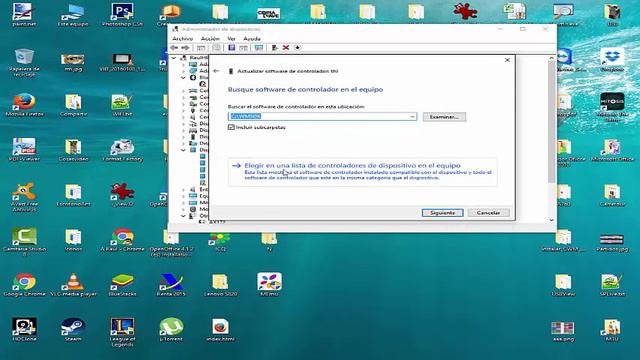Open the Avast Free Antivirus shortcut
The width and height of the screenshot is (640, 360).
(24, 198)
